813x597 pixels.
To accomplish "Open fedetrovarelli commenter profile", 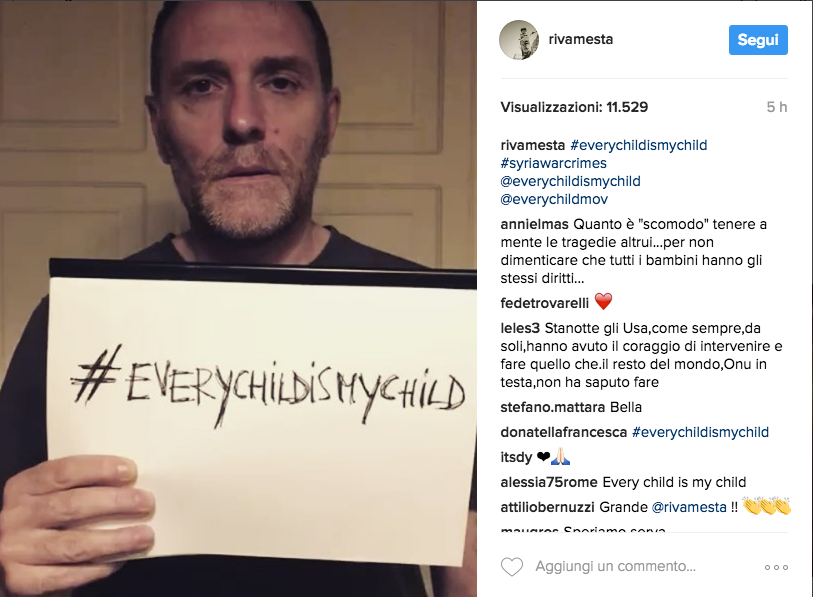I will coord(544,303).
